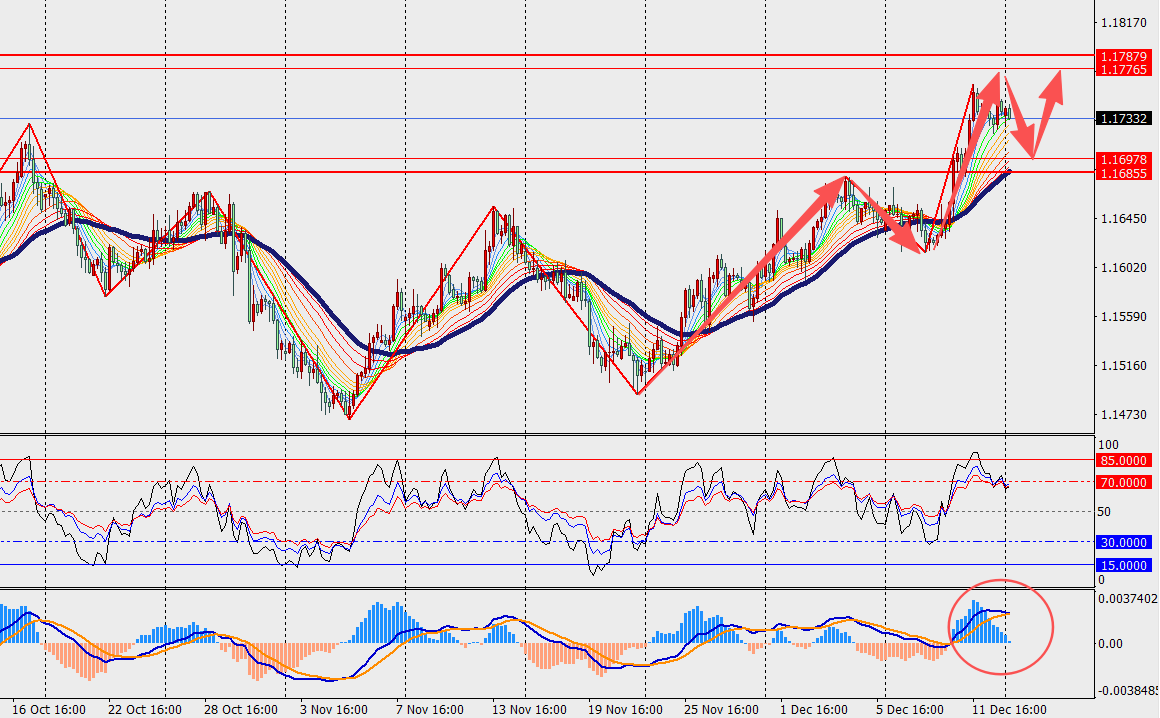Click the 15.0000 oversold level label
1160x718 pixels.
point(1122,565)
